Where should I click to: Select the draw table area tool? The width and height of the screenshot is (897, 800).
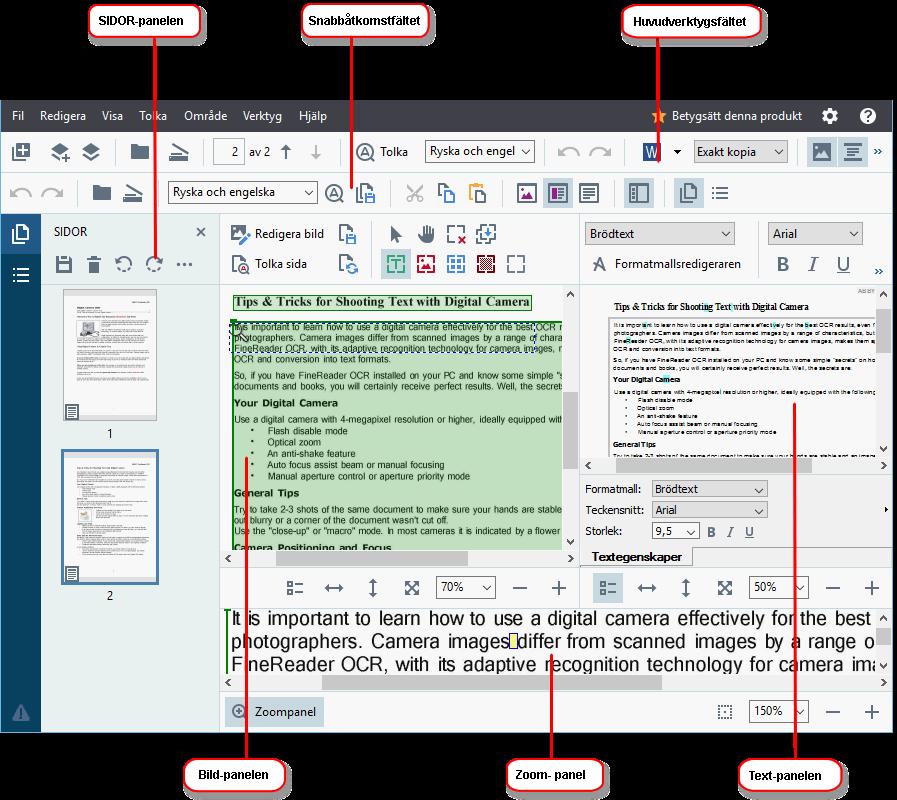(456, 264)
